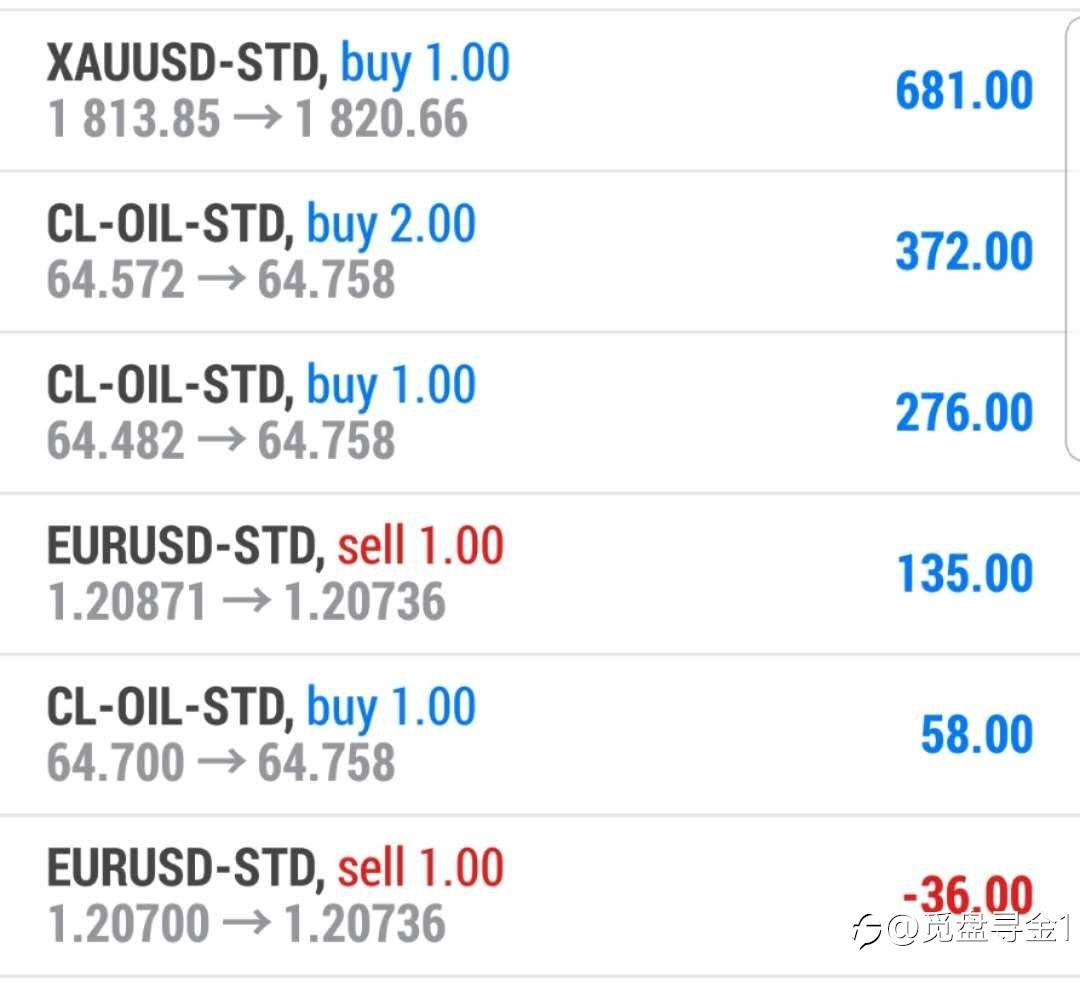
Task: Click the 135.00 profit value
Action: point(964,574)
